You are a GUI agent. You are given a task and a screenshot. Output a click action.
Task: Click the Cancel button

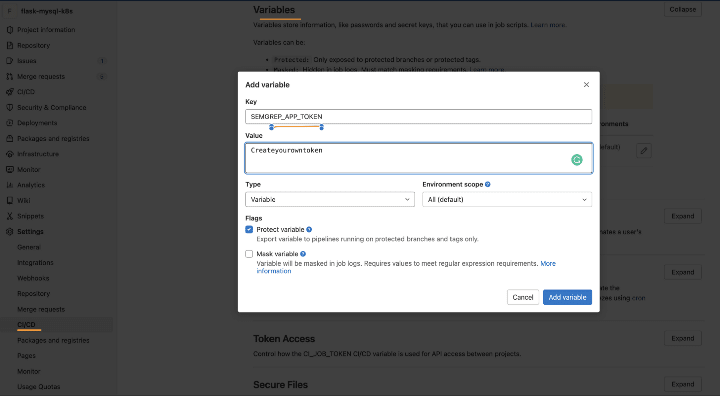(523, 297)
